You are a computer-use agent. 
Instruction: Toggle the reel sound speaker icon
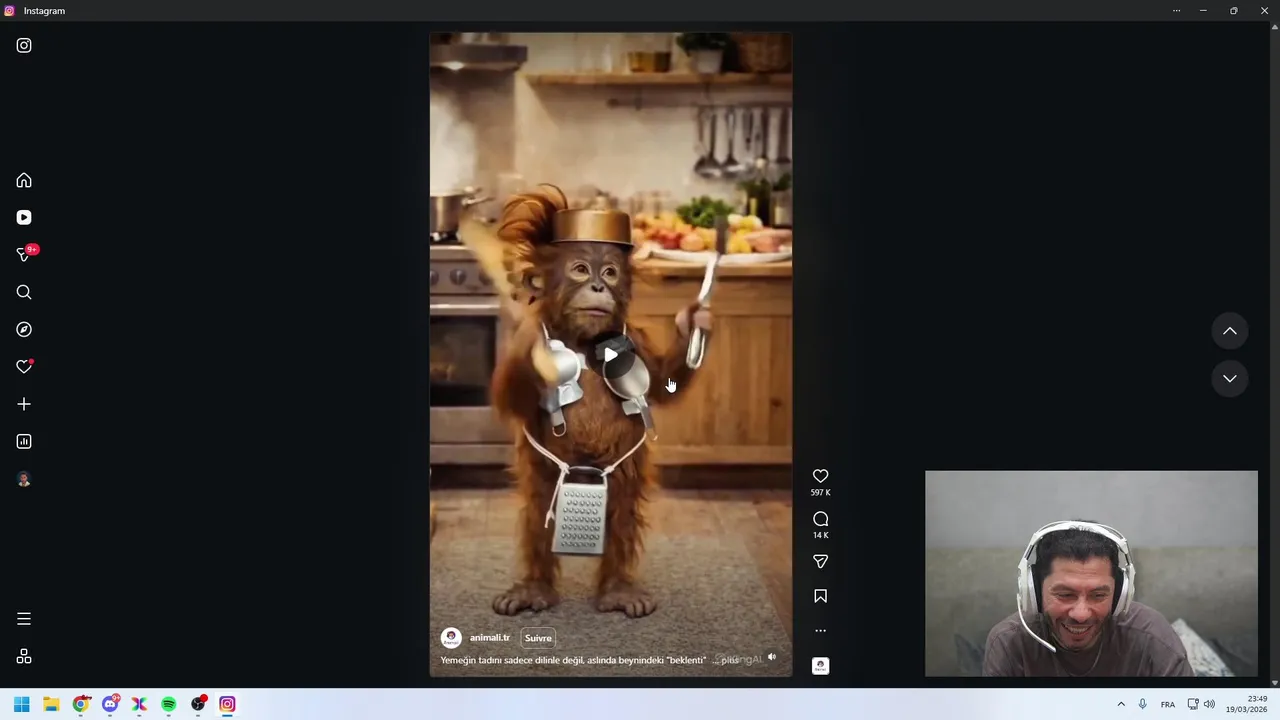(771, 657)
